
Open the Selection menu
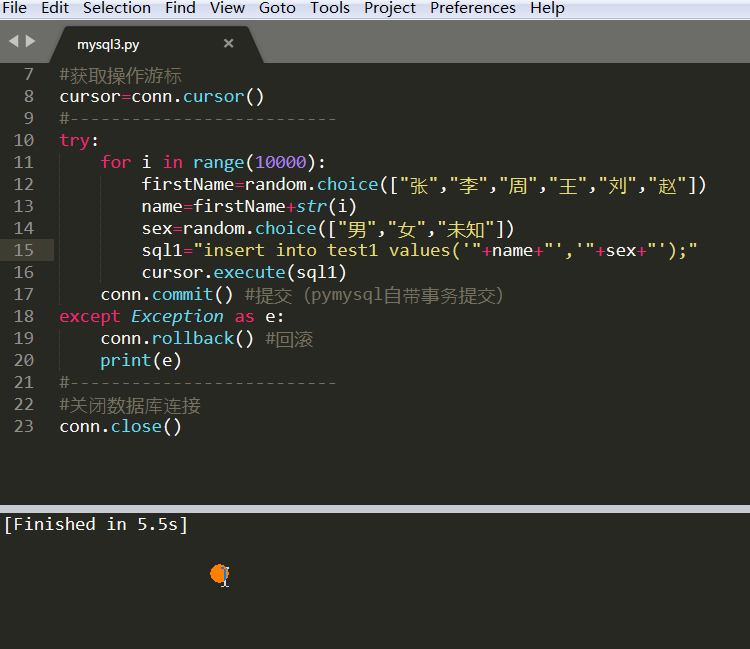tap(117, 8)
